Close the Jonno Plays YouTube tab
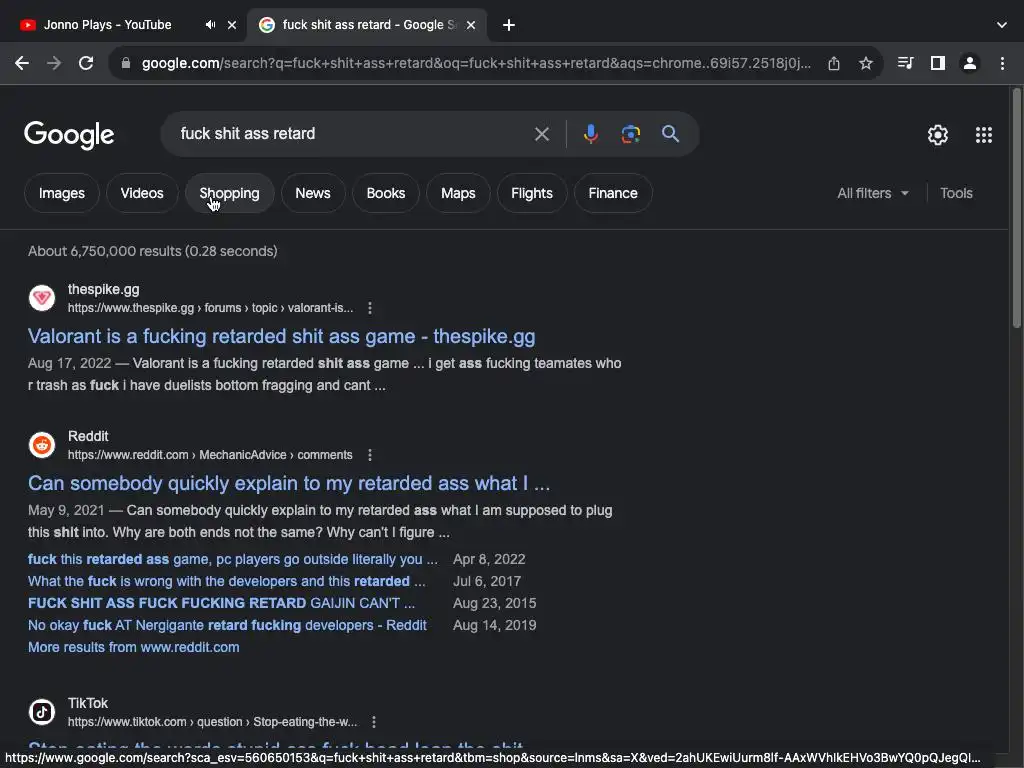 (232, 25)
